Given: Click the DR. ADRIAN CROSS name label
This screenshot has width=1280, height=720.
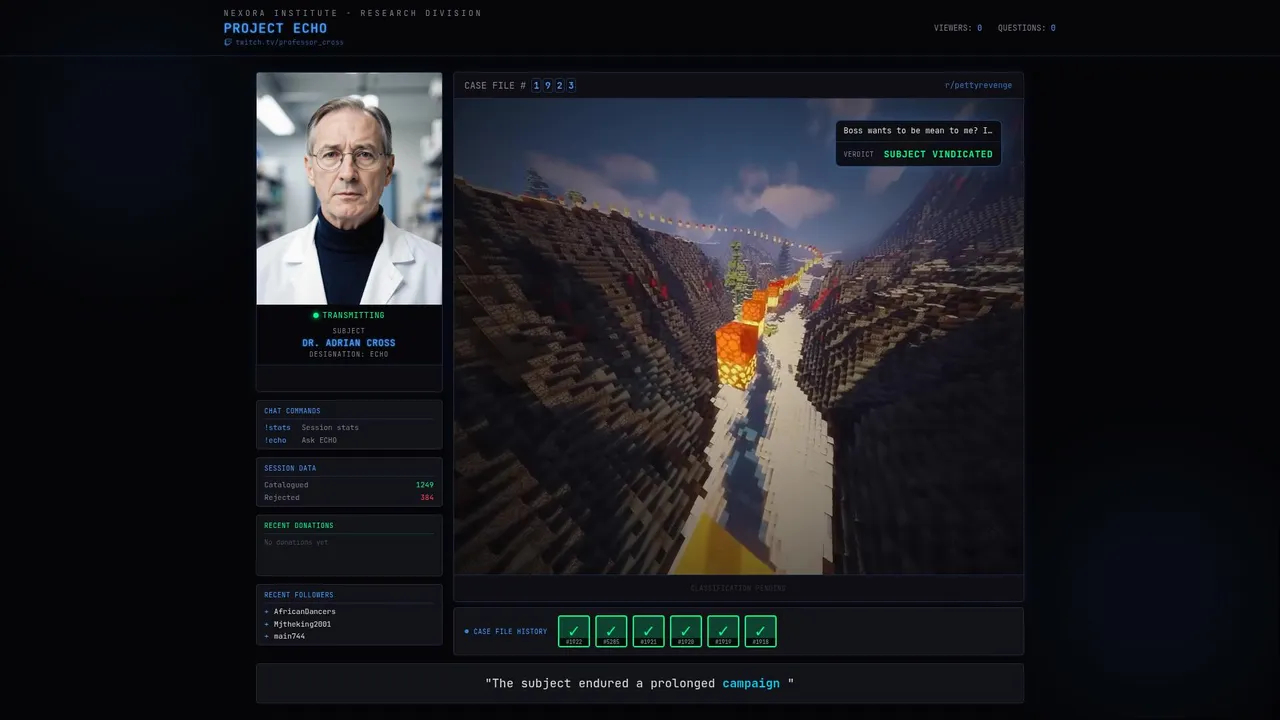Looking at the screenshot, I should 349,343.
